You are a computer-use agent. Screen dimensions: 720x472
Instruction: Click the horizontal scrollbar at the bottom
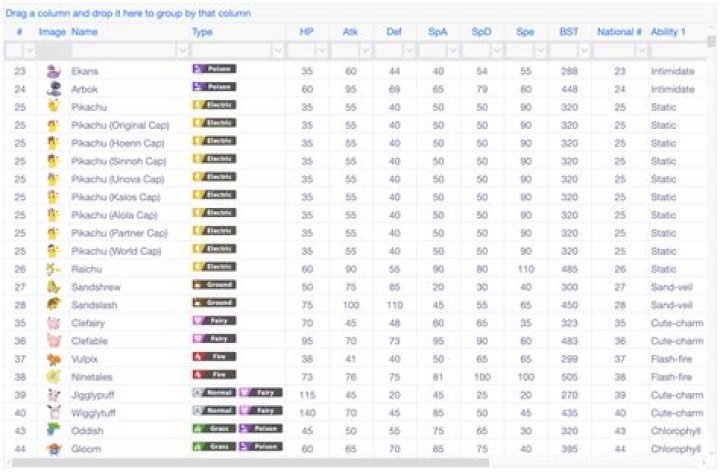(250, 462)
